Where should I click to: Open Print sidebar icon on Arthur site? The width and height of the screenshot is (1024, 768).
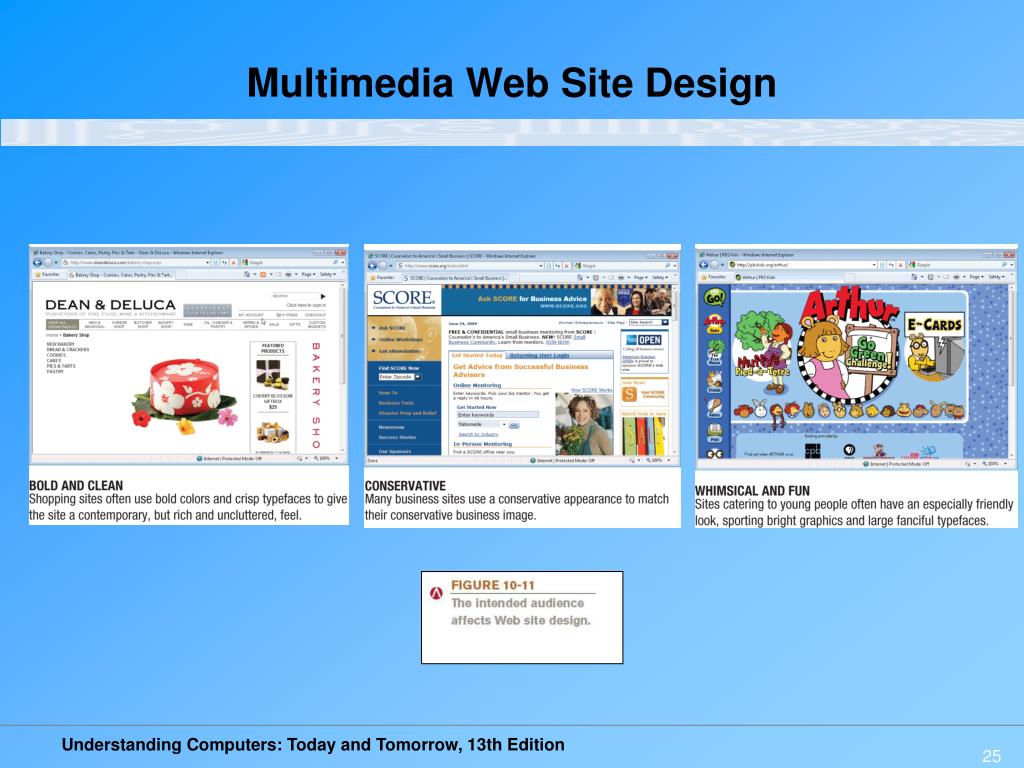click(715, 432)
